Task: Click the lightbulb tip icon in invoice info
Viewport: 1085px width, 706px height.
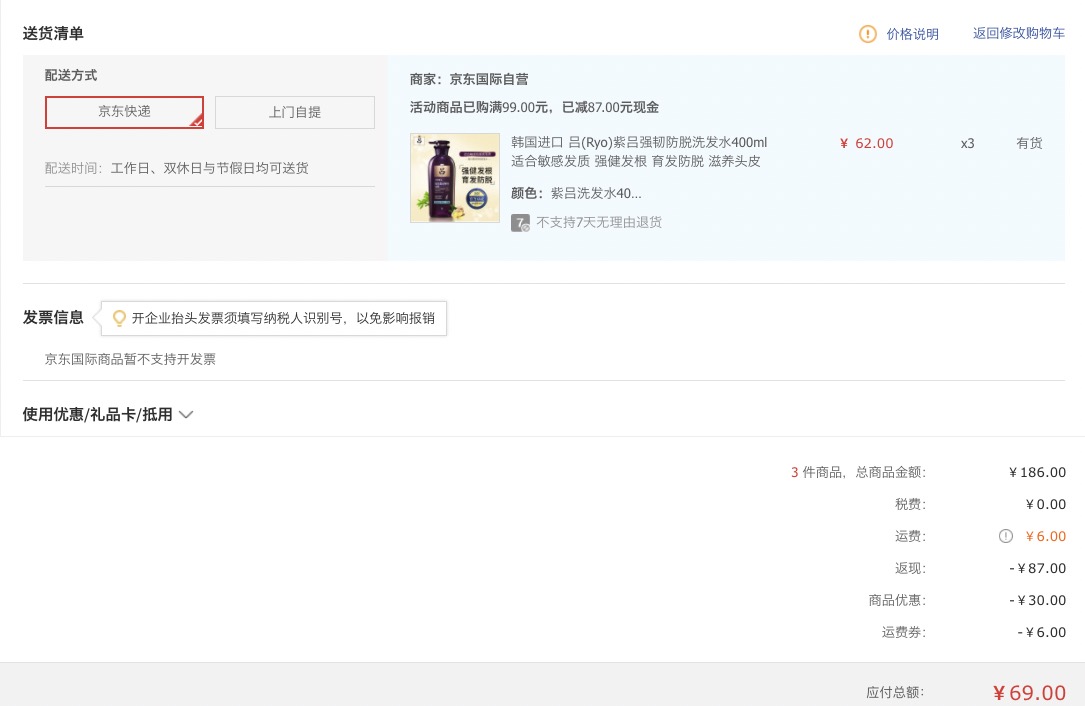Action: tap(119, 318)
